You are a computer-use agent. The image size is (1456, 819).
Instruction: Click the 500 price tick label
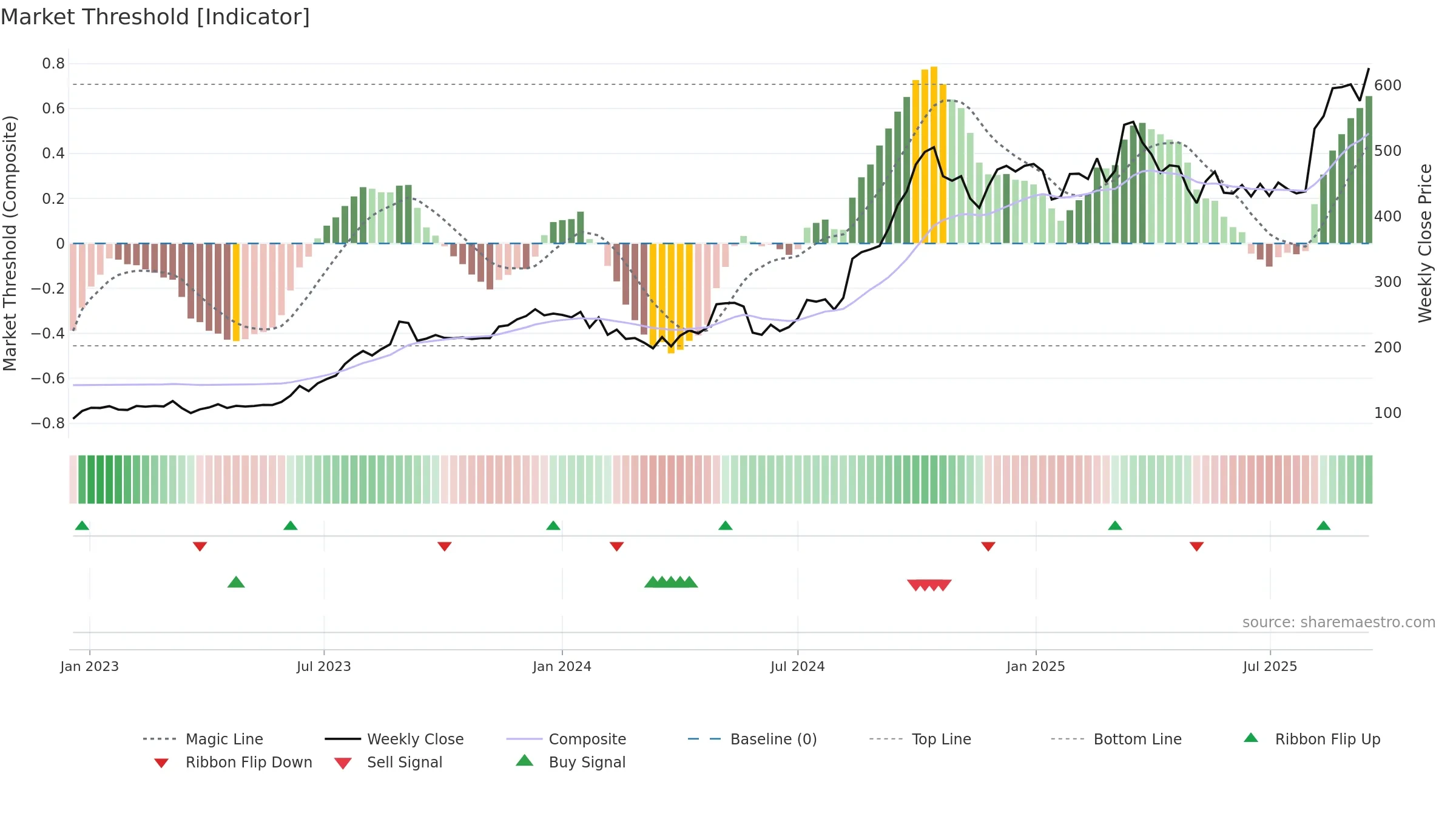[x=1388, y=150]
